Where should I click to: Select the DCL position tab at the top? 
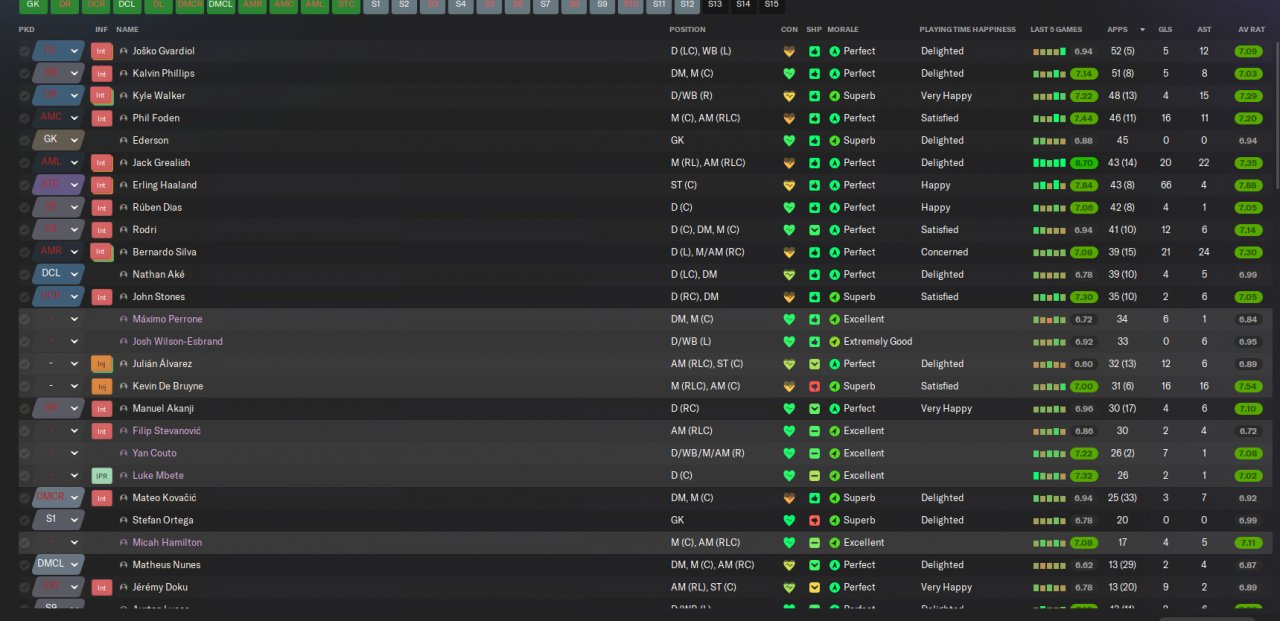click(126, 5)
